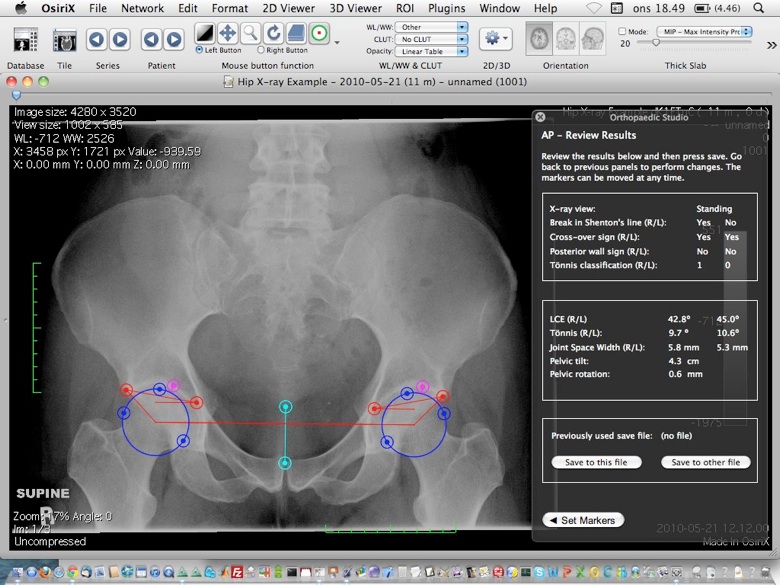Open the Window menu

(x=499, y=8)
